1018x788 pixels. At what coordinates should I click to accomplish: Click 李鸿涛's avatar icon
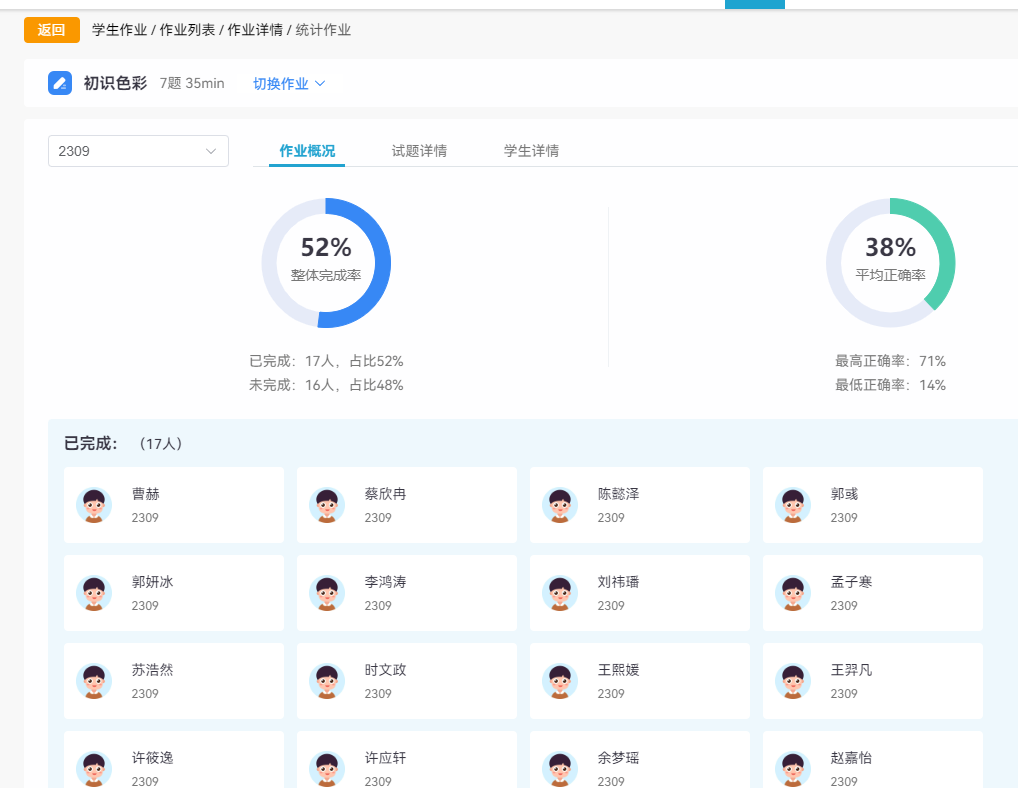(x=327, y=593)
